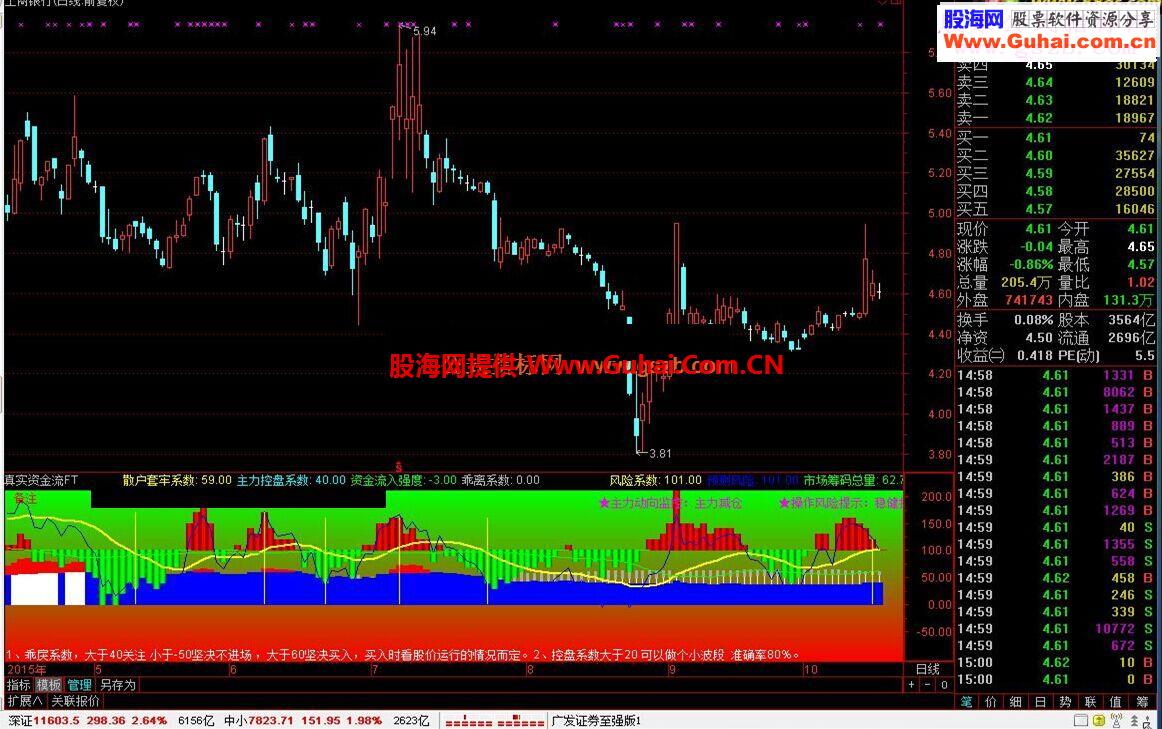The image size is (1162, 729).
Task: Click 买一 bid price 4.61
Action: point(1039,138)
